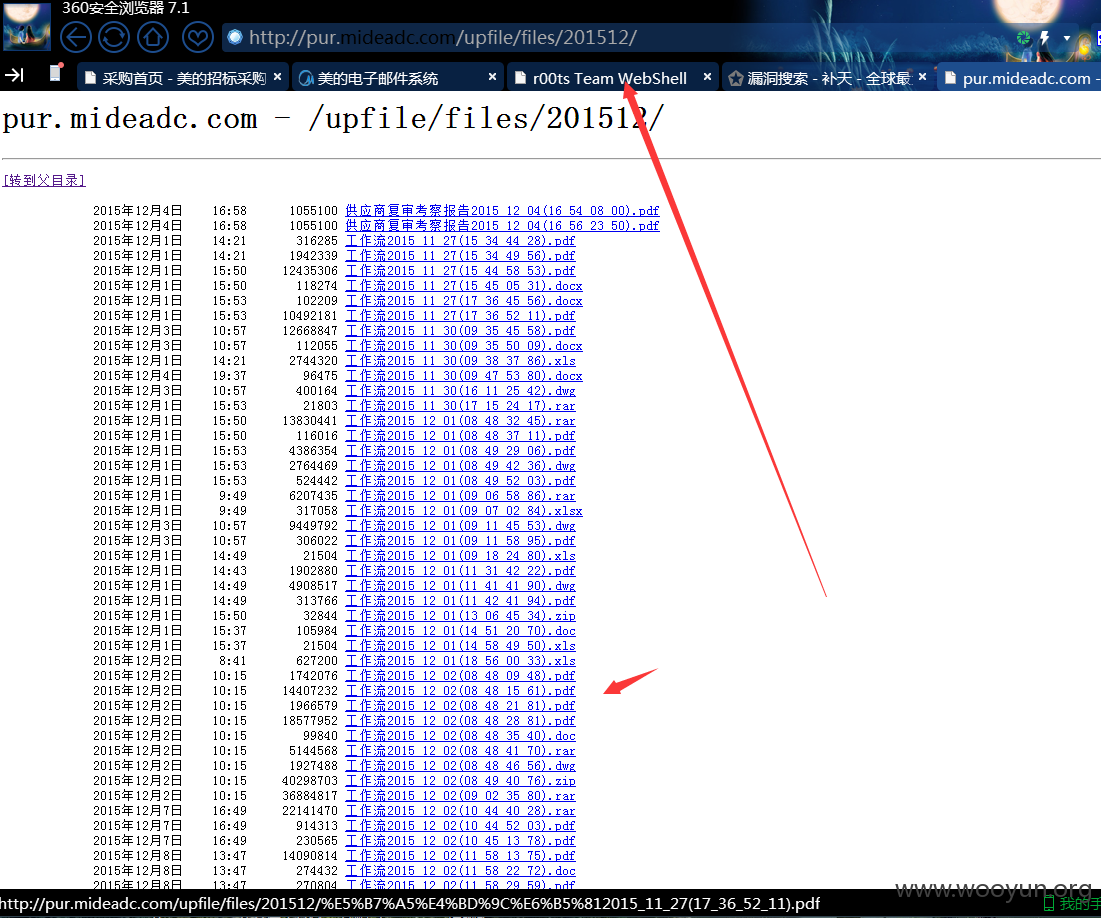Click file size text 40298703
1101x918 pixels.
pos(310,781)
